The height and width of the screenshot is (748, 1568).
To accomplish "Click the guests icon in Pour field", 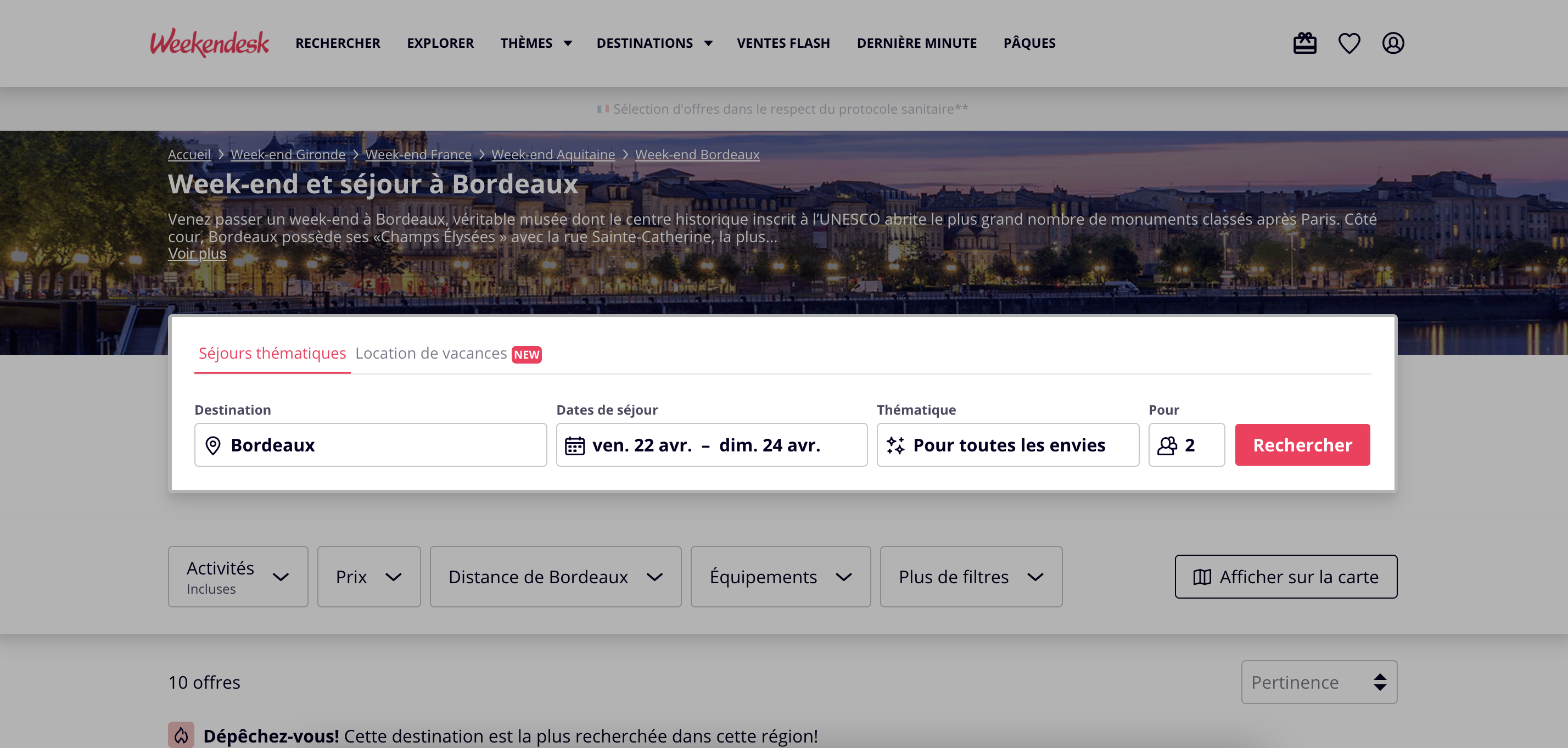I will point(1167,445).
